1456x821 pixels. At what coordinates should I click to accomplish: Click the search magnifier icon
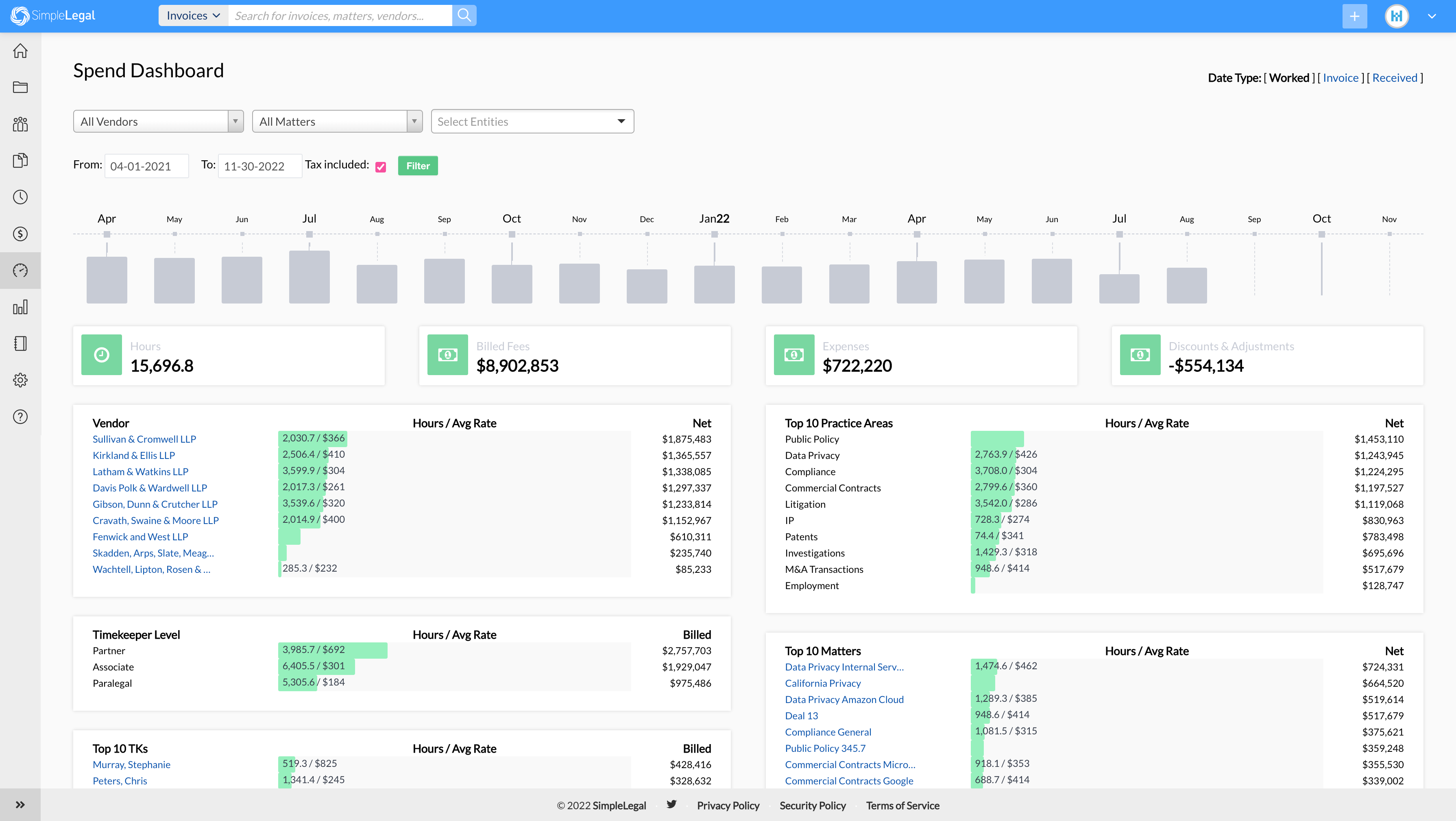point(464,15)
